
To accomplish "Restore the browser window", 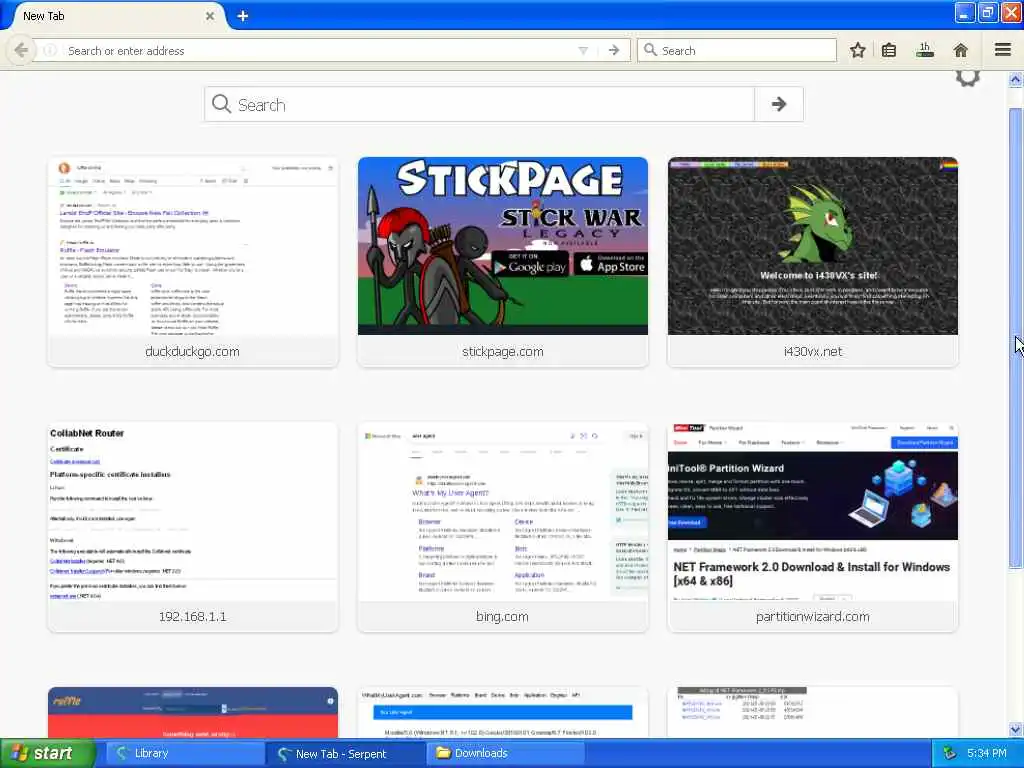I will pos(987,12).
